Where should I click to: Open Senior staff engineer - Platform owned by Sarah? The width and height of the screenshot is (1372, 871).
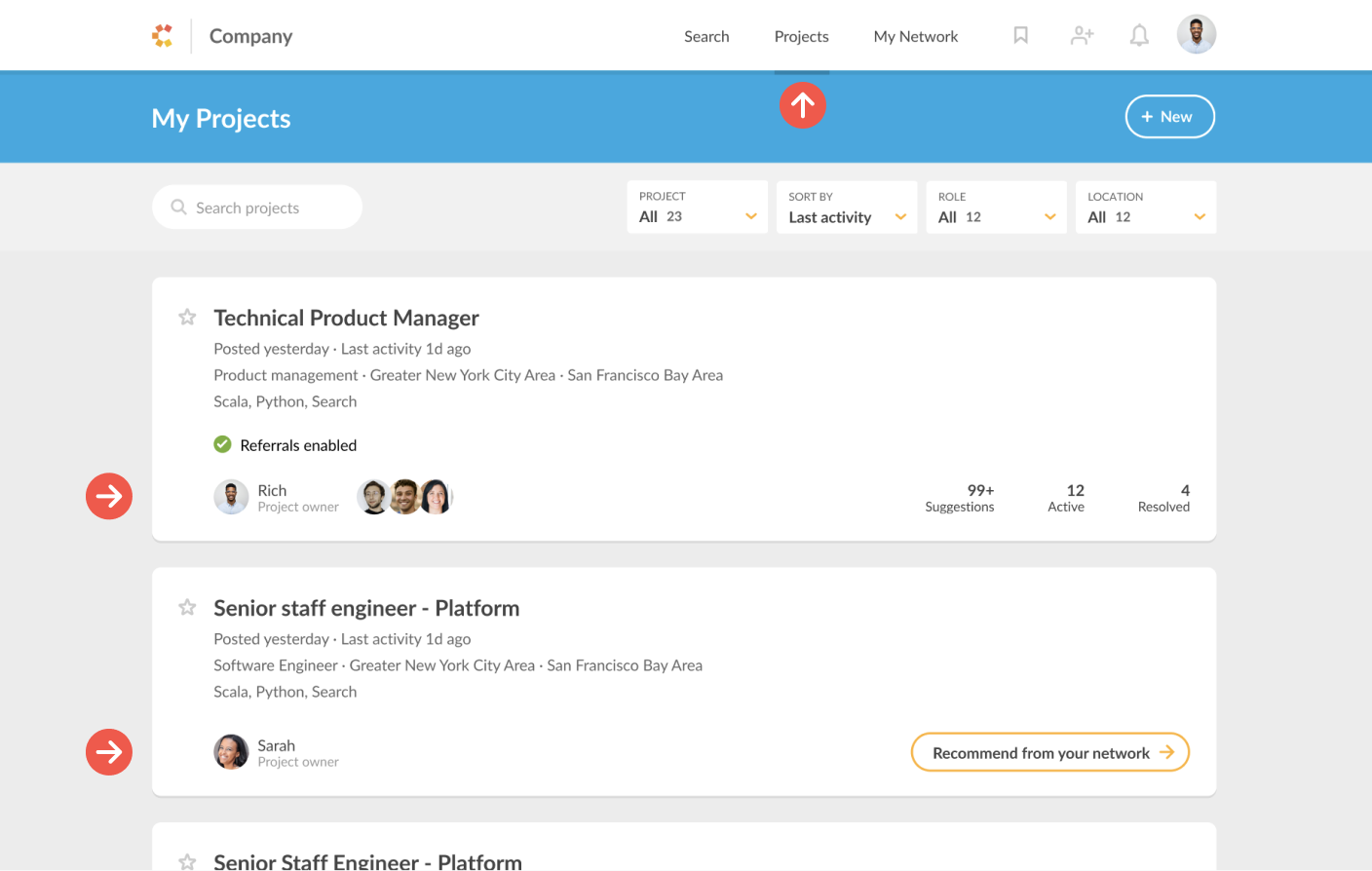point(366,608)
